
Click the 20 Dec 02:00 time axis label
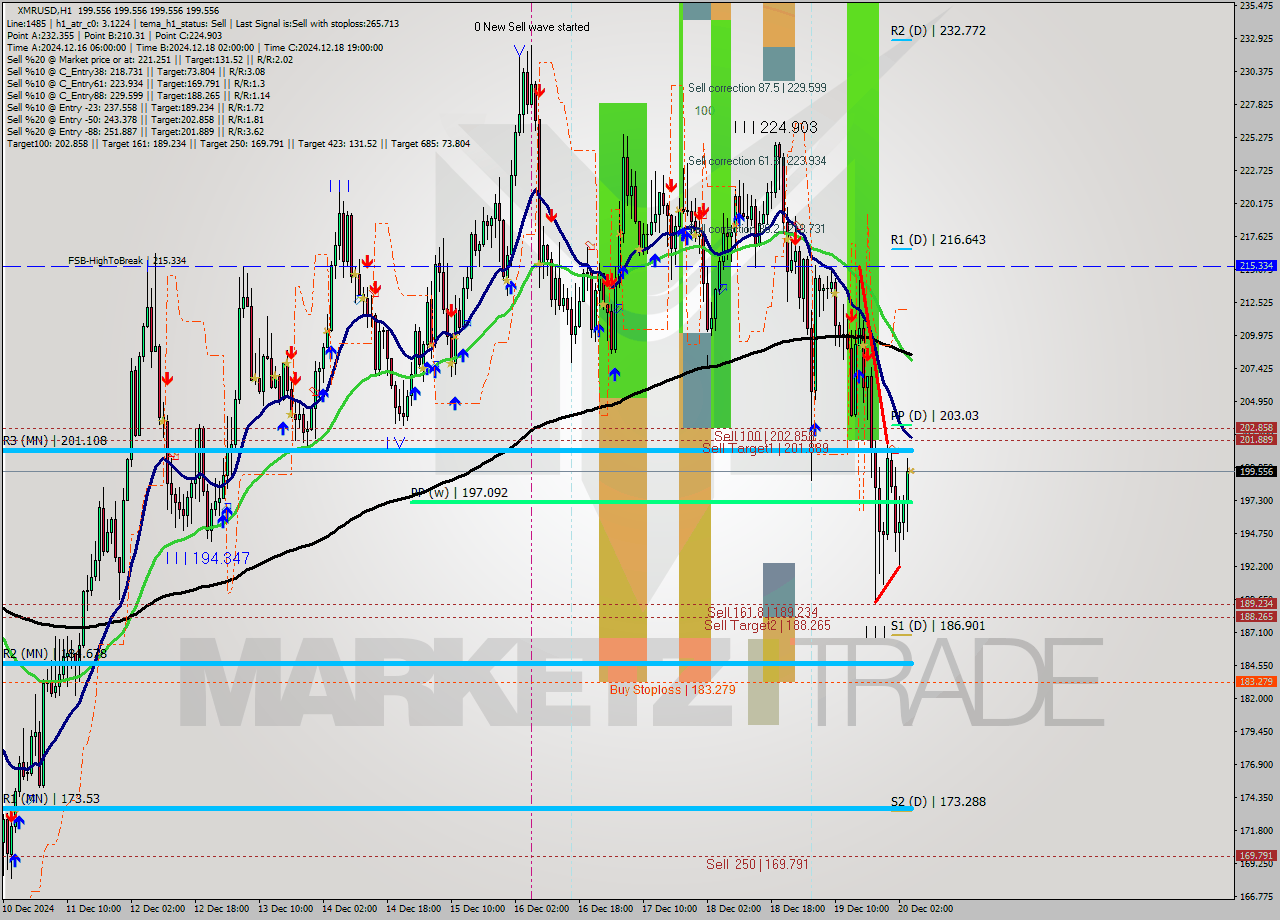(925, 909)
